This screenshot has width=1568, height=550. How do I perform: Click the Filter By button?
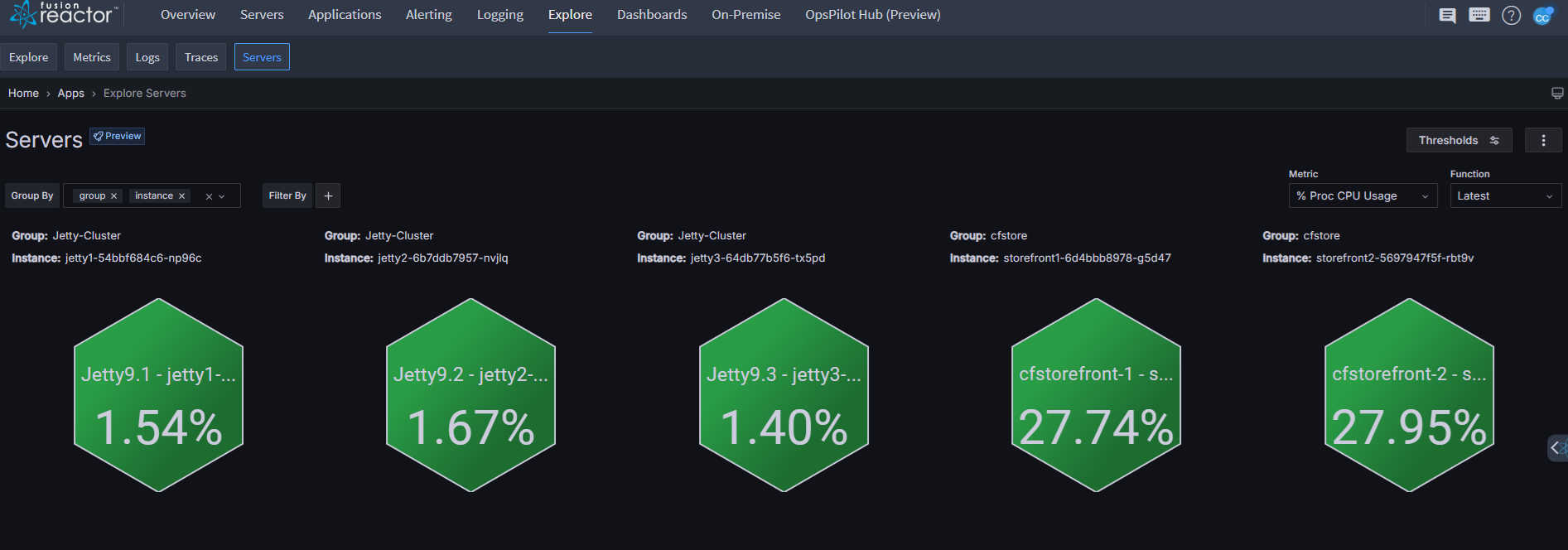(287, 195)
